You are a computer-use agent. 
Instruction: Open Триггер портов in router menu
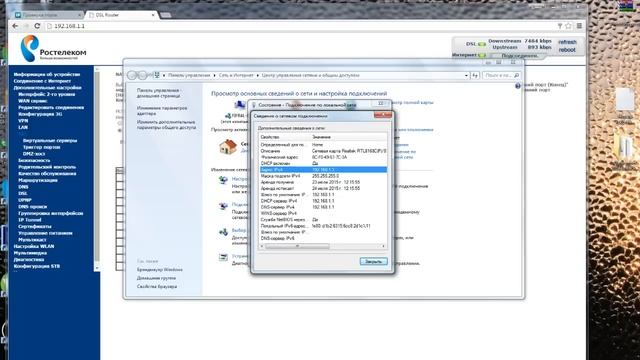42,147
